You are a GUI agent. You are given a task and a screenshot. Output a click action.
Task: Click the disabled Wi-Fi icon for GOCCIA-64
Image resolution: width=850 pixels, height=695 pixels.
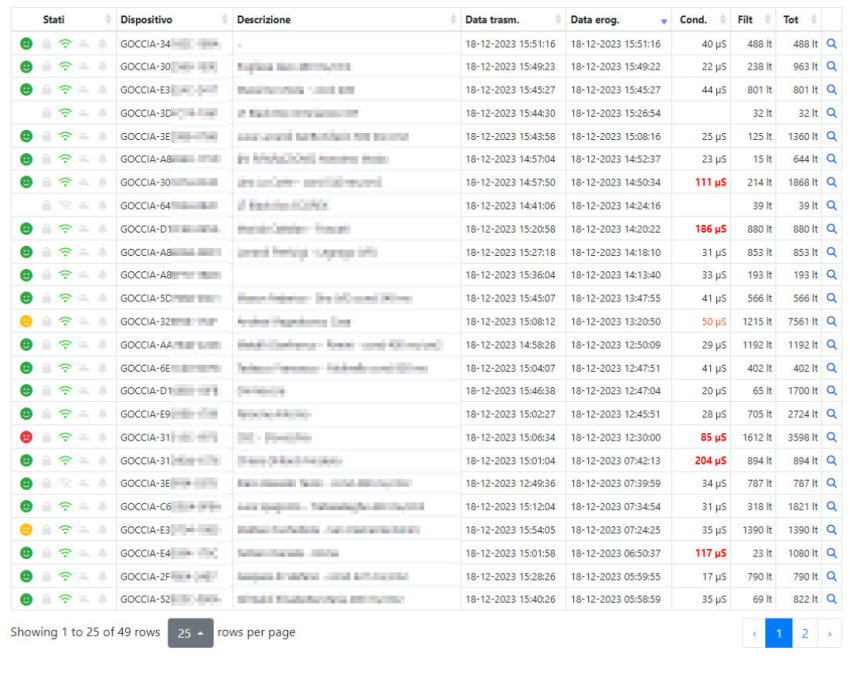[x=65, y=205]
